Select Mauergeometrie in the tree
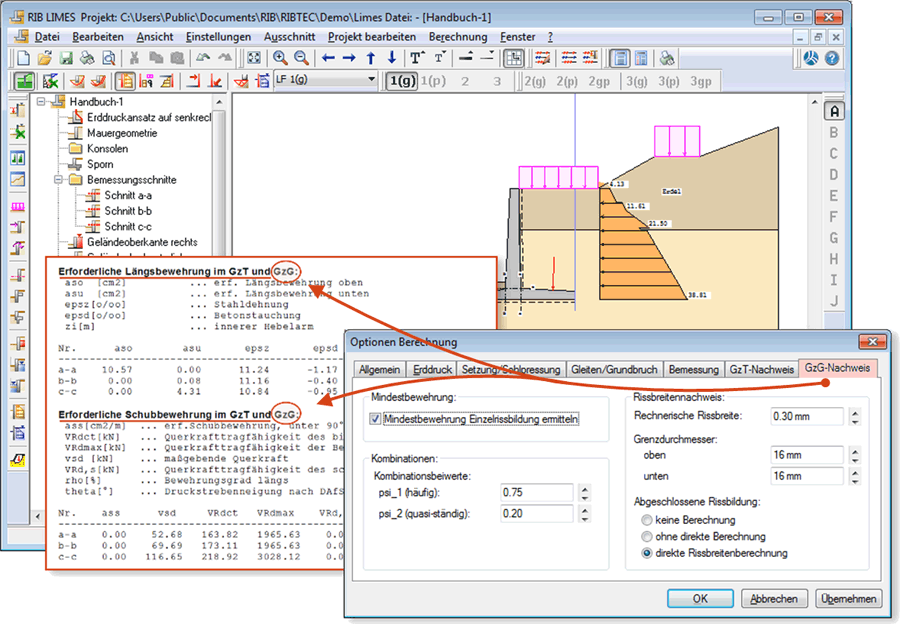 tap(122, 133)
